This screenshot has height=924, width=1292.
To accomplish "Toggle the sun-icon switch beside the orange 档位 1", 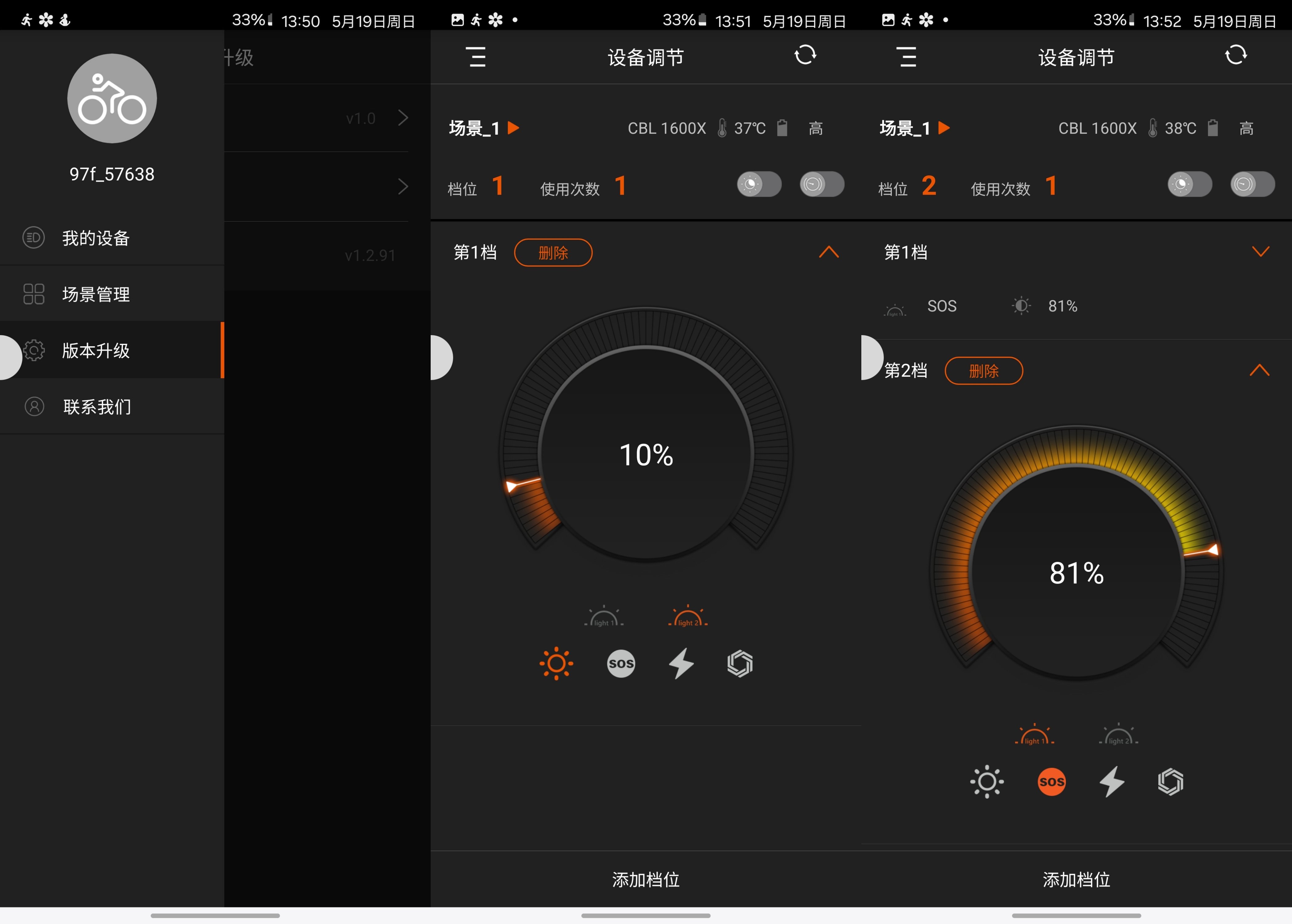I will click(x=759, y=184).
